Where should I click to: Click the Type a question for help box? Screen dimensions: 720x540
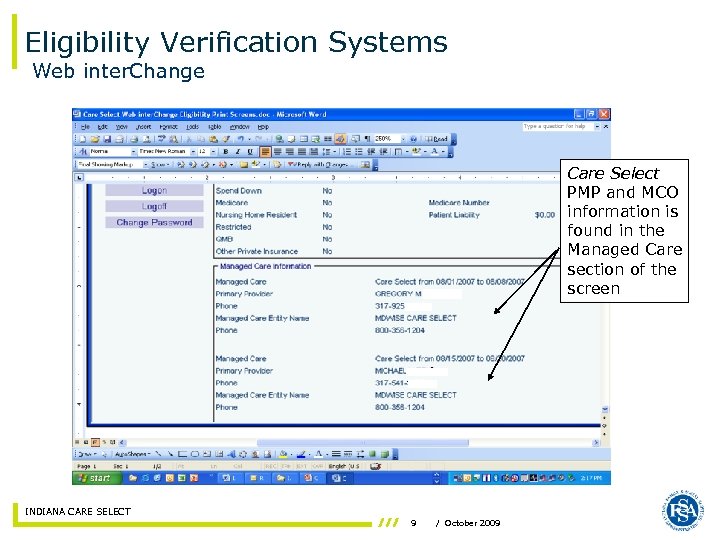[557, 126]
